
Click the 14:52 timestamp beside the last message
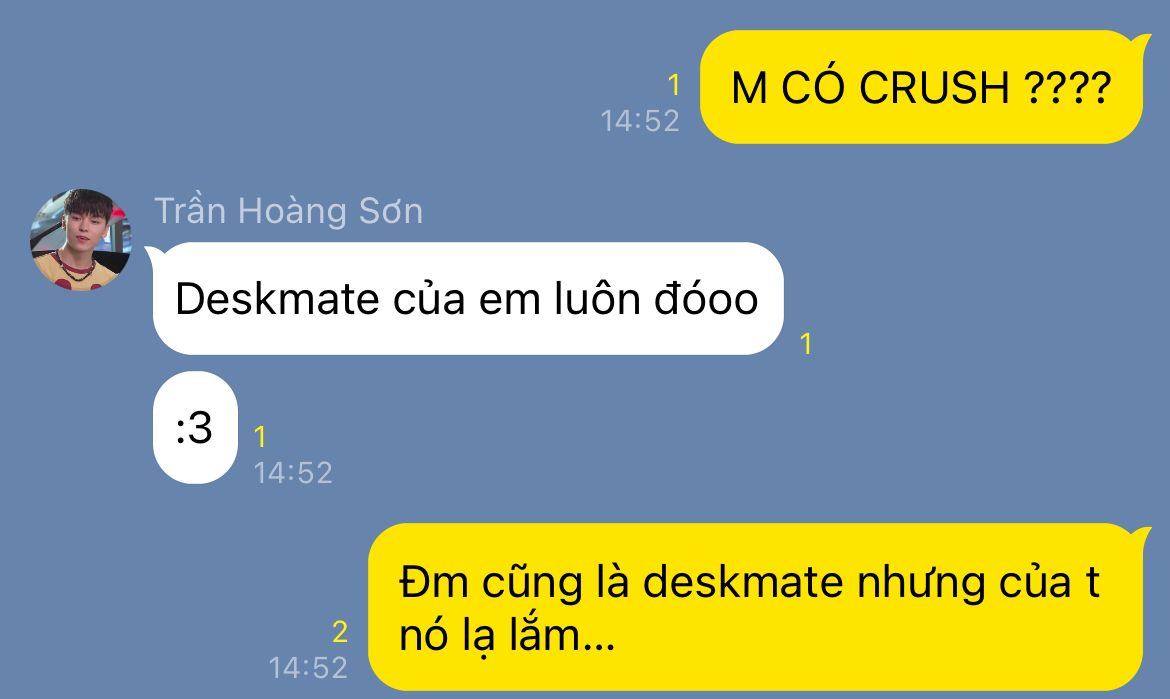[x=308, y=668]
